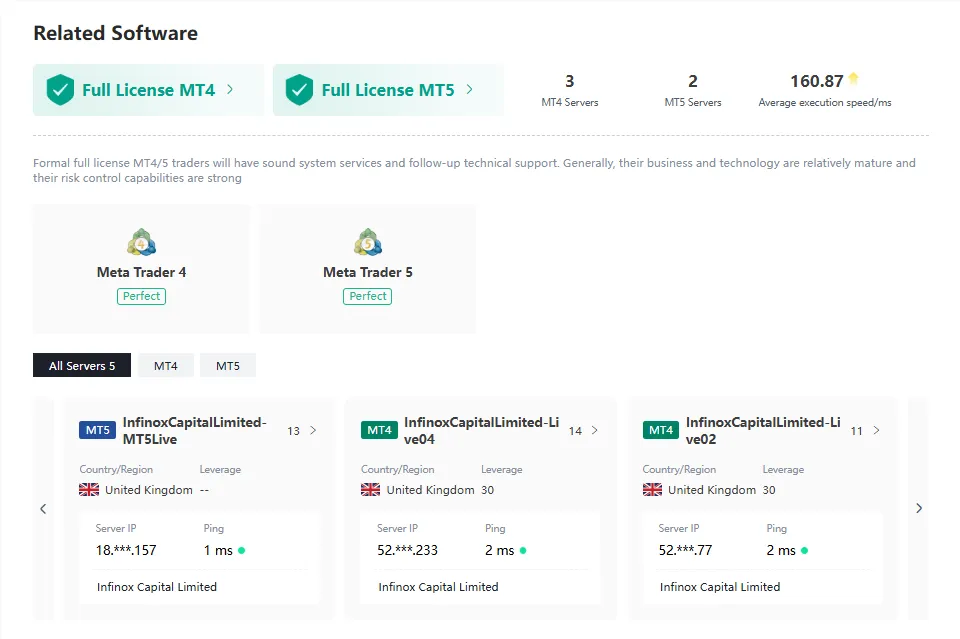The image size is (960, 639).
Task: Click the Full License MT5 link
Action: tap(388, 90)
